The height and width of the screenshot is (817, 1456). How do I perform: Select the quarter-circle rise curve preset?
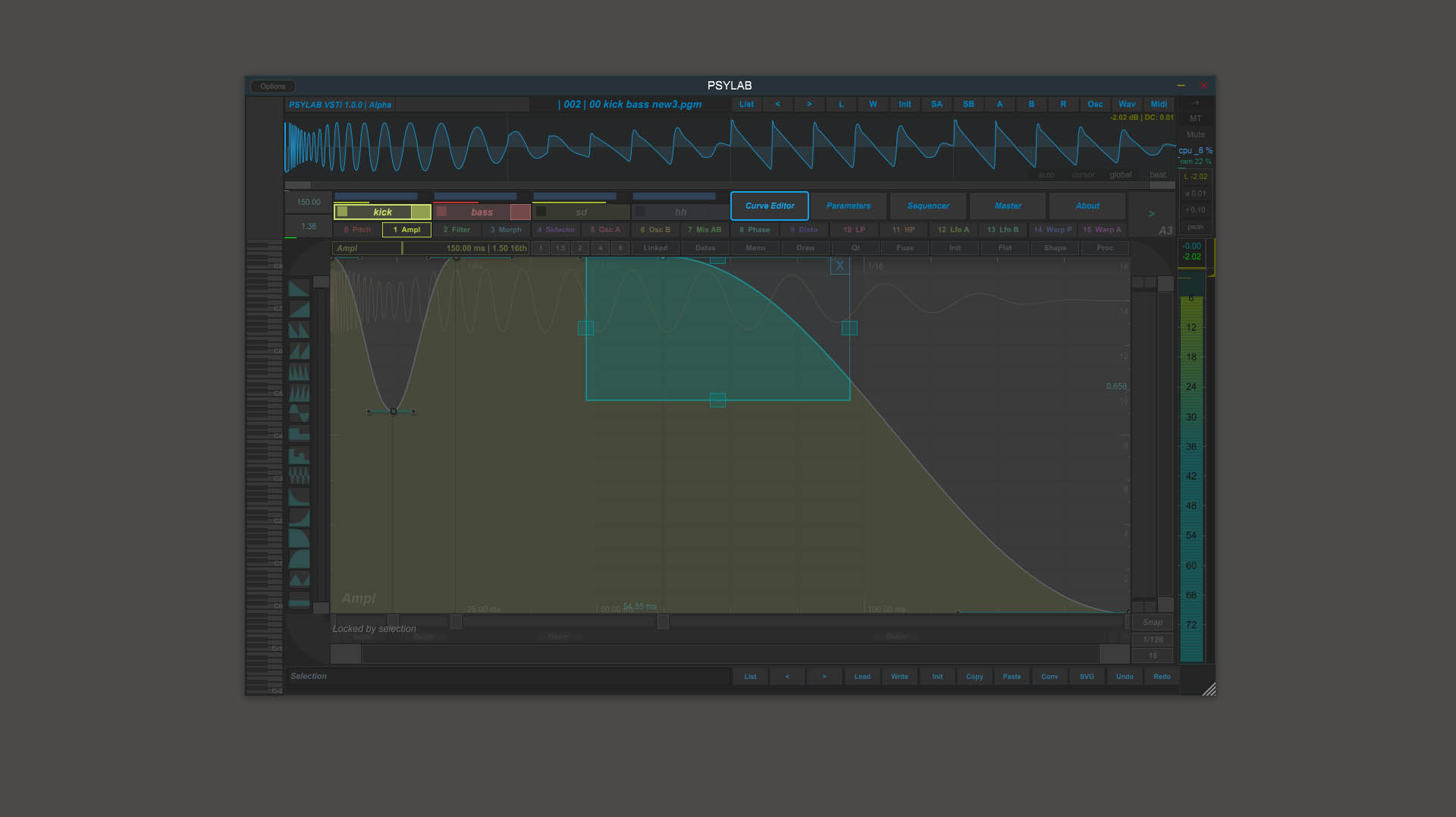[299, 559]
